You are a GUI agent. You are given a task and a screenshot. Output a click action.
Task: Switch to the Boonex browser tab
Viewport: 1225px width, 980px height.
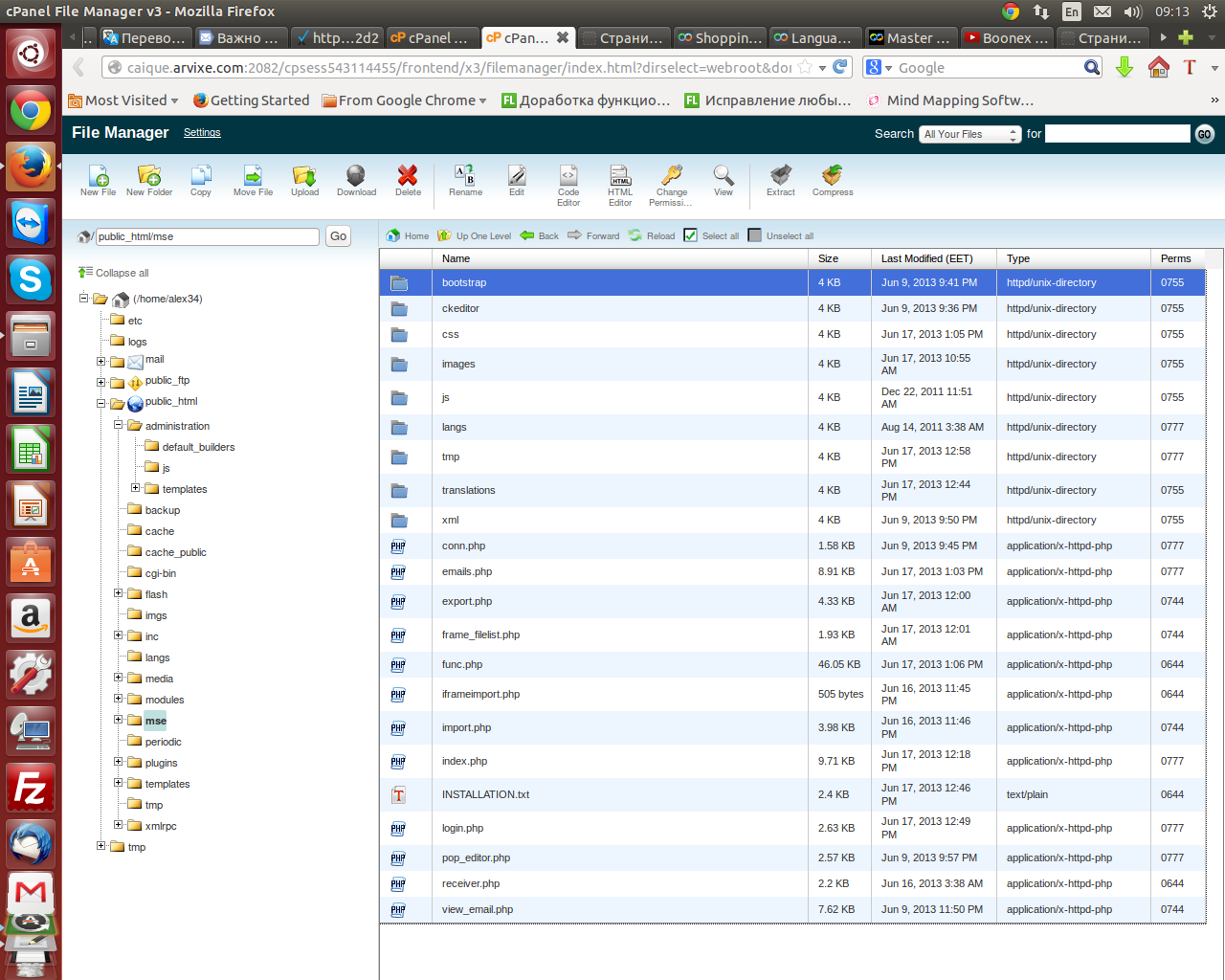(1006, 38)
